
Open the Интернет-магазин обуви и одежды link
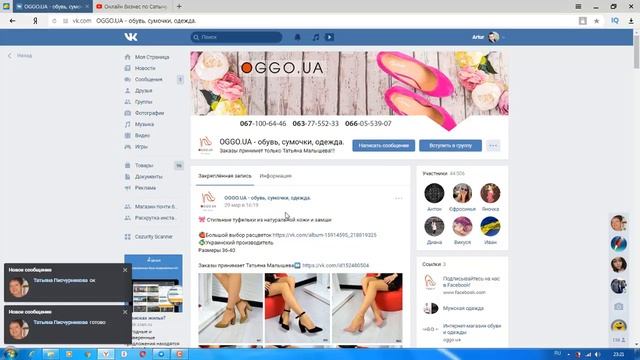[x=472, y=329]
